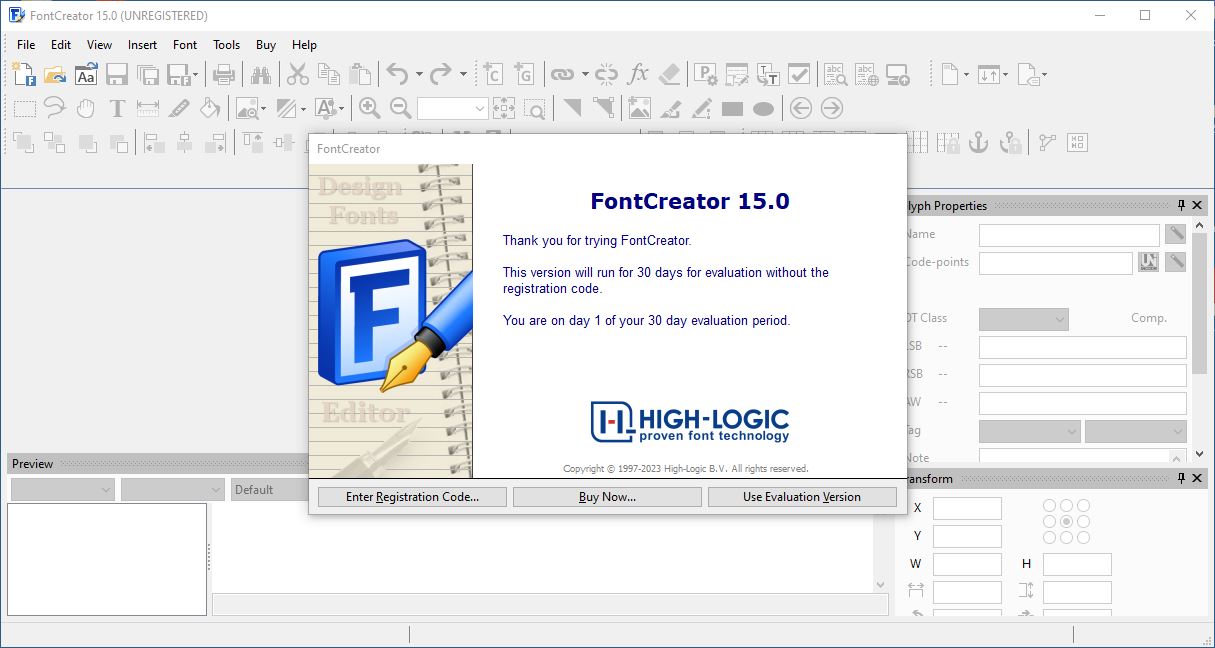This screenshot has height=648, width=1215.
Task: Click the Redo arrow icon
Action: click(441, 74)
